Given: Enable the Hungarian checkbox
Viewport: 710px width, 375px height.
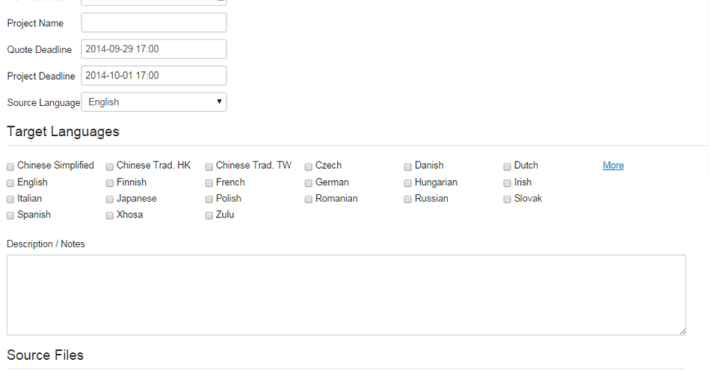Looking at the screenshot, I should [x=408, y=183].
